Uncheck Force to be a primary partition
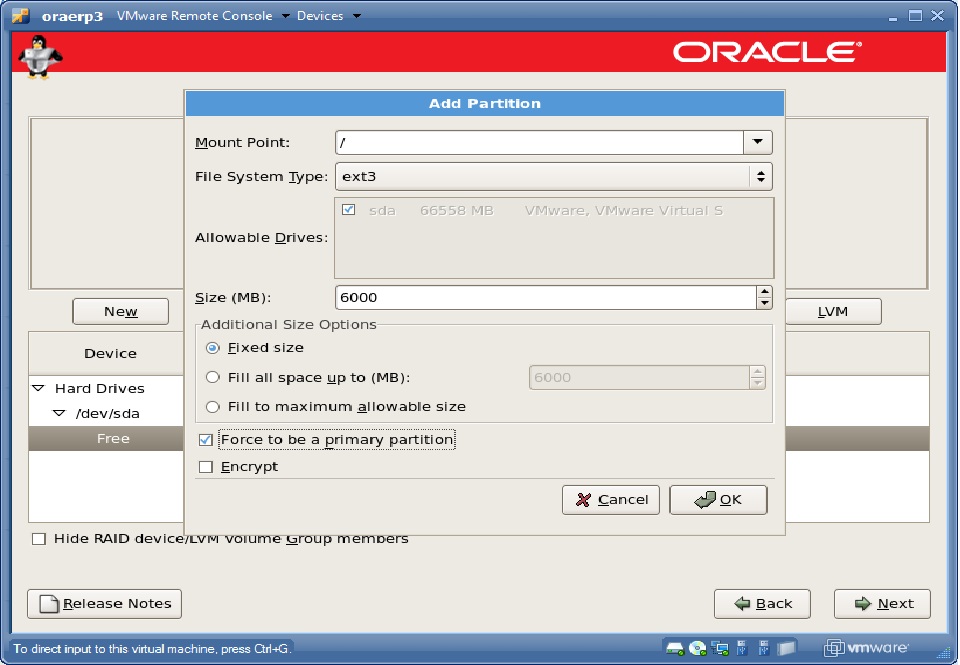Screen dimensions: 960x665 (206, 440)
